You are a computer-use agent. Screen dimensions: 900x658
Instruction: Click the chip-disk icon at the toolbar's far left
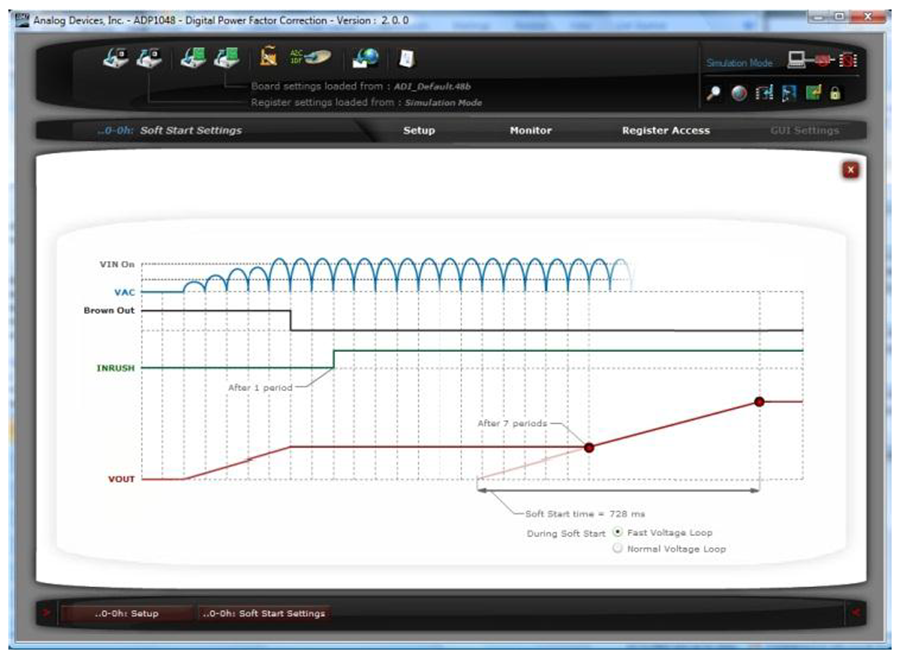pyautogui.click(x=116, y=58)
